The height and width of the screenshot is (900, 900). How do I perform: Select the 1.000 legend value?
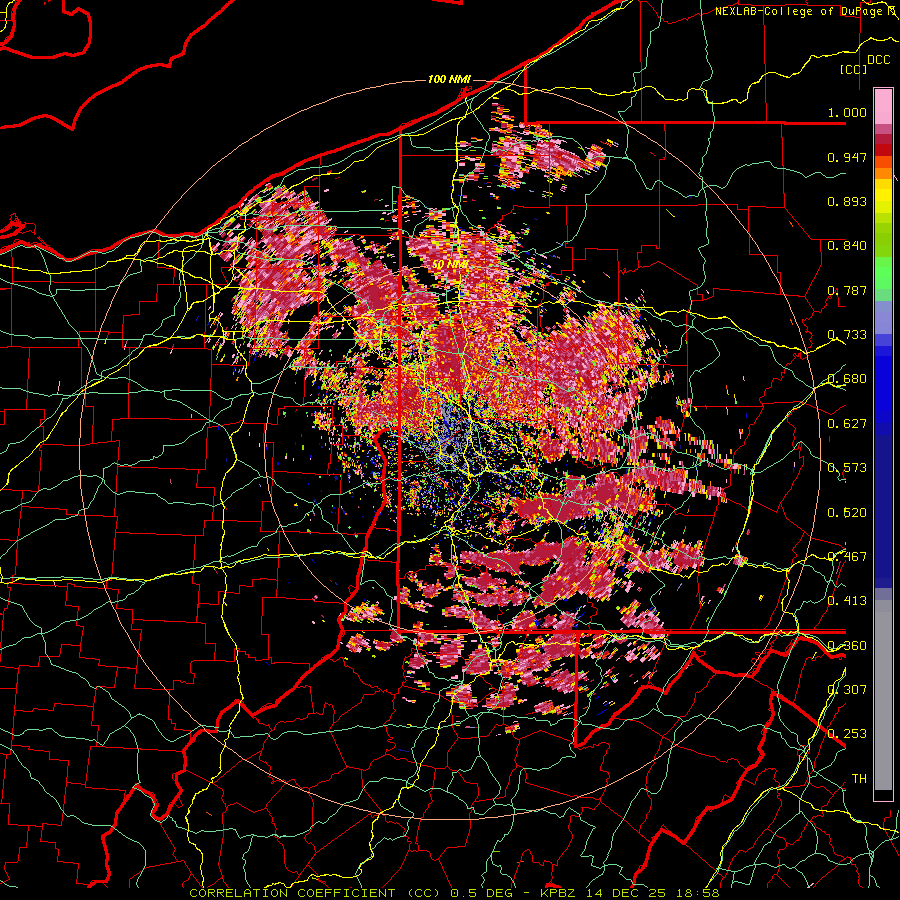point(847,112)
